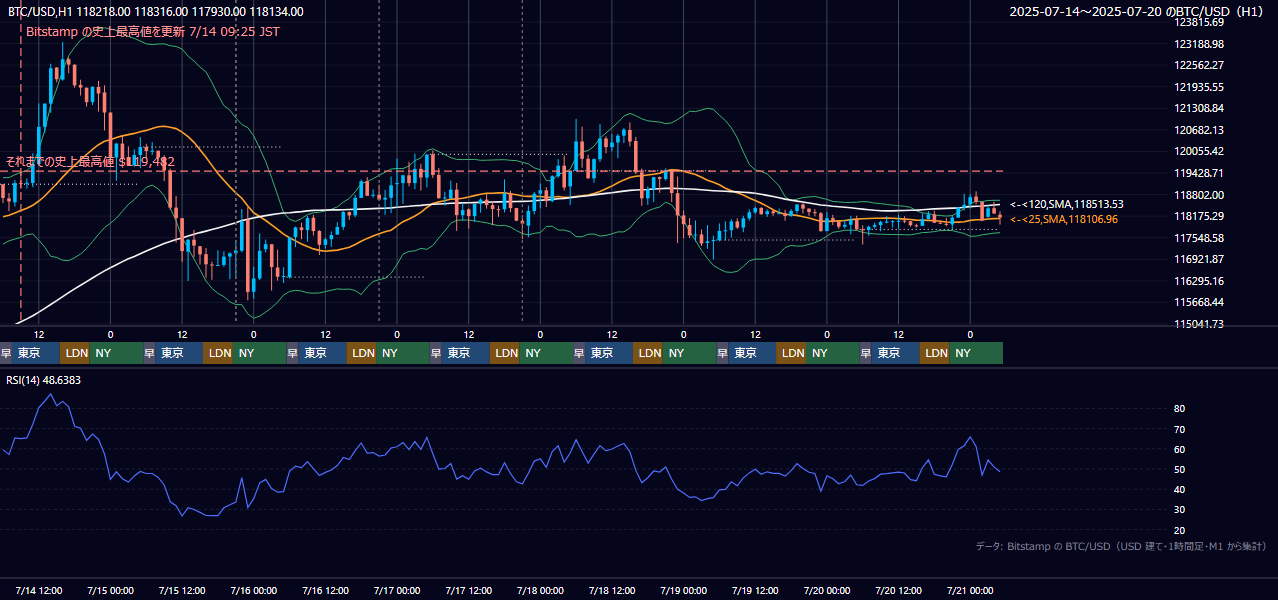Click RSI axis level 30
The height and width of the screenshot is (600, 1278).
pyautogui.click(x=1179, y=510)
